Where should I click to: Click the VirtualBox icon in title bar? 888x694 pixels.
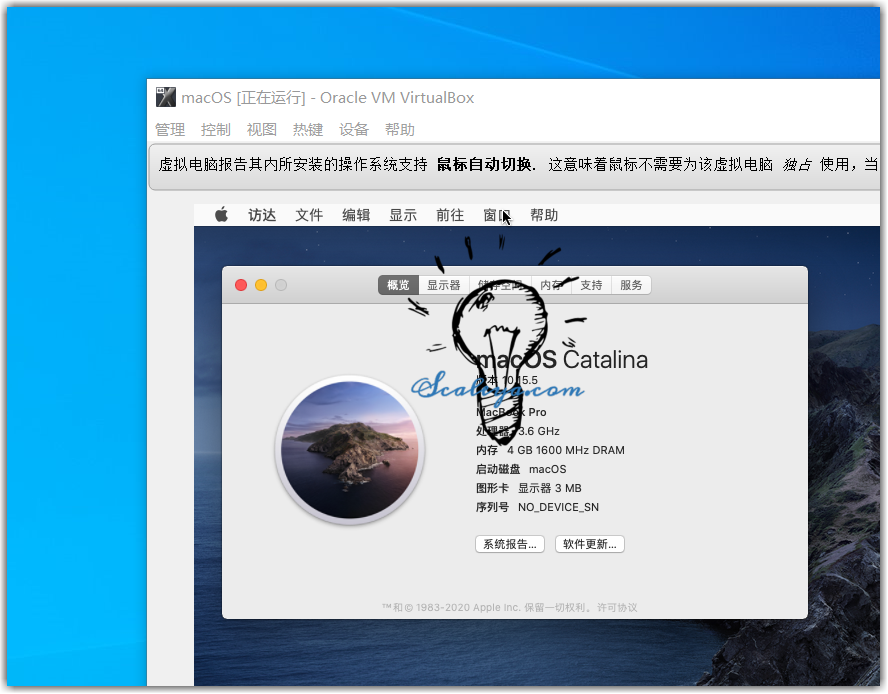[x=166, y=97]
